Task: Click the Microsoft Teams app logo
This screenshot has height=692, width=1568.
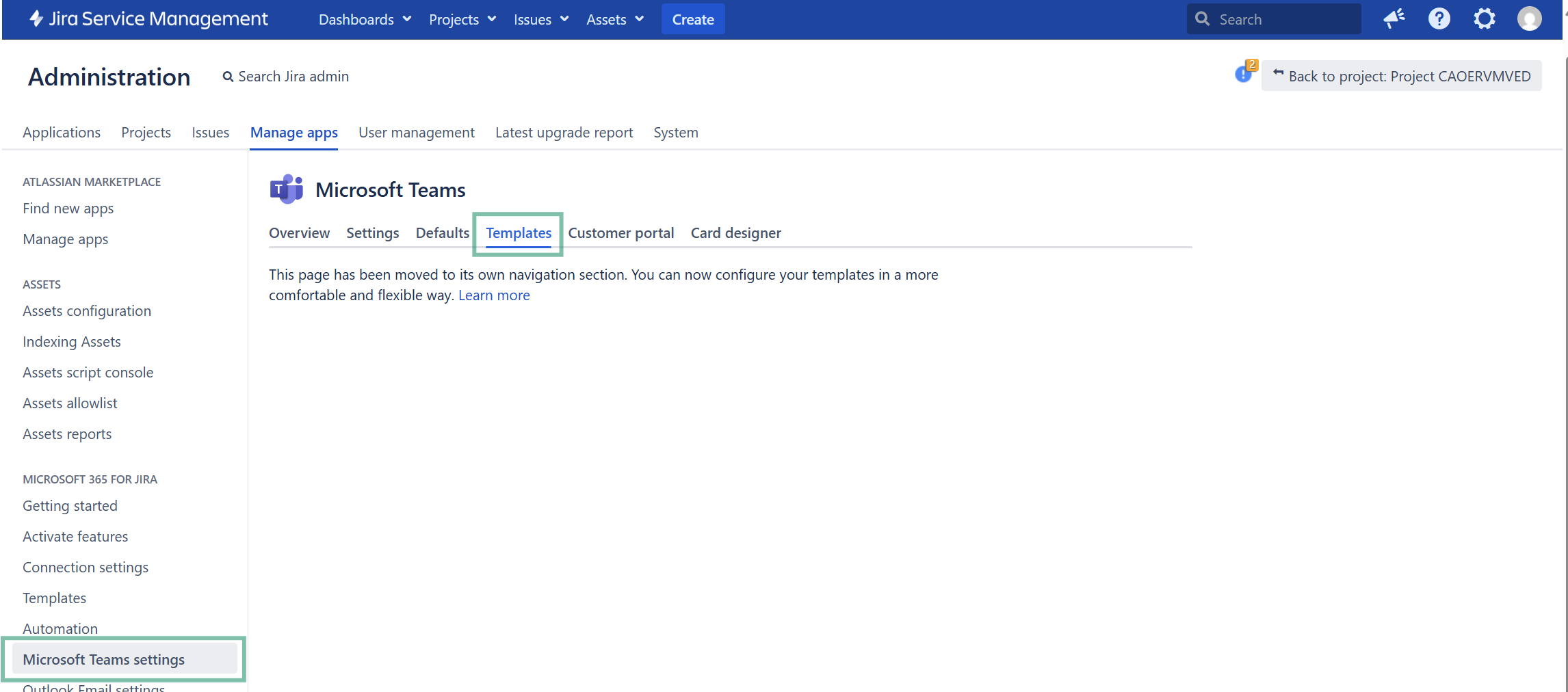Action: pos(286,189)
